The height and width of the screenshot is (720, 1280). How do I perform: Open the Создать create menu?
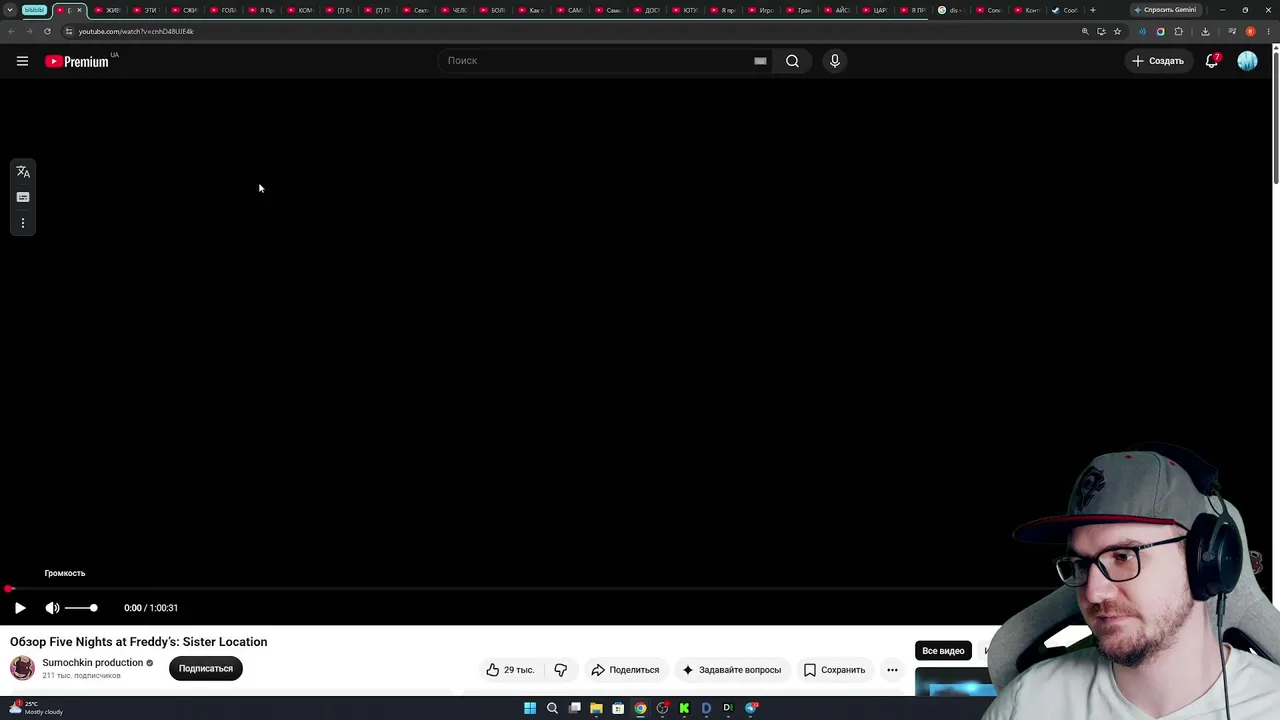[1158, 61]
